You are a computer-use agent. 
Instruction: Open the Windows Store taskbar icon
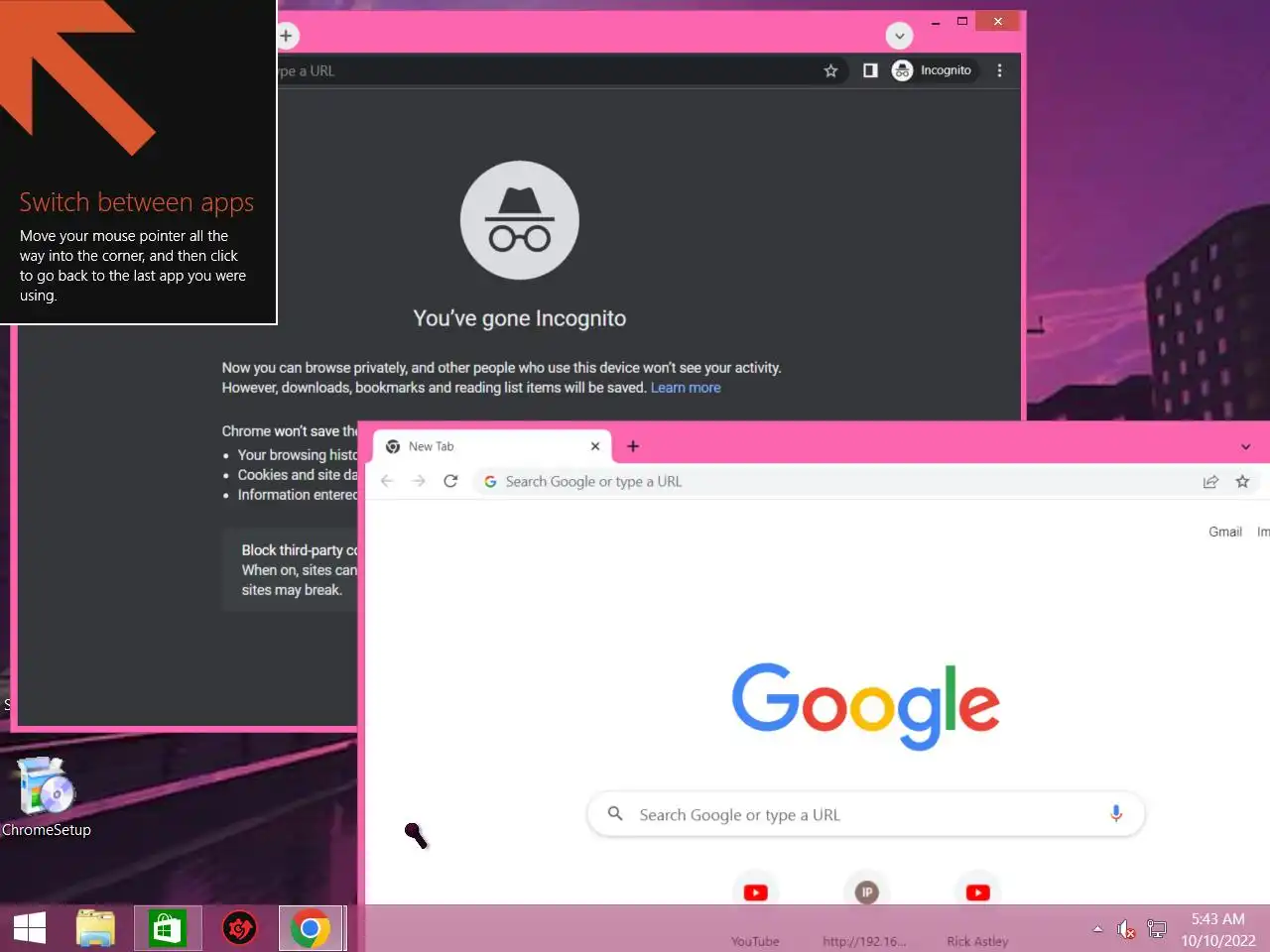click(x=168, y=929)
